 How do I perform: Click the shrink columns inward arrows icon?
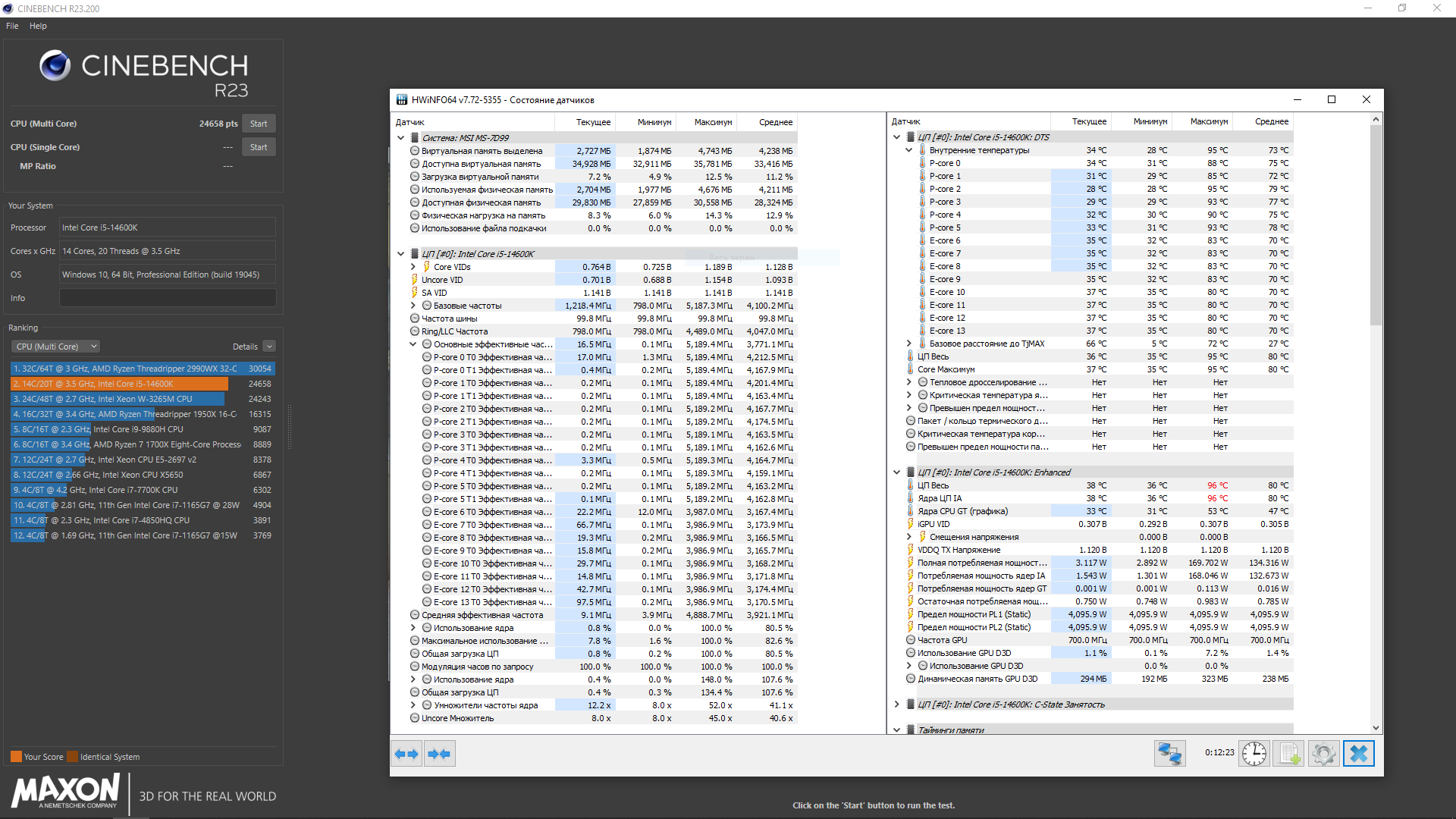tap(440, 754)
